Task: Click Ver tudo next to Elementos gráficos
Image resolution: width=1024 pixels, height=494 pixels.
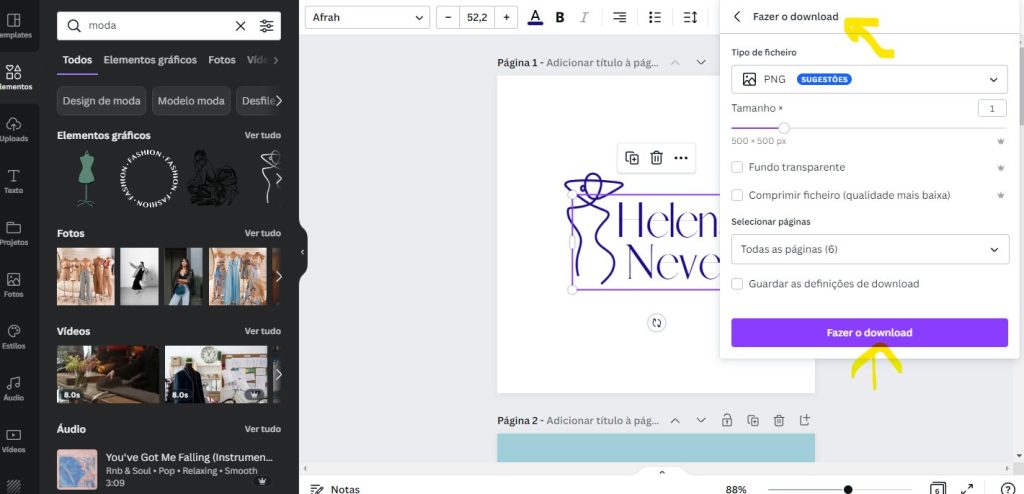Action: [263, 135]
